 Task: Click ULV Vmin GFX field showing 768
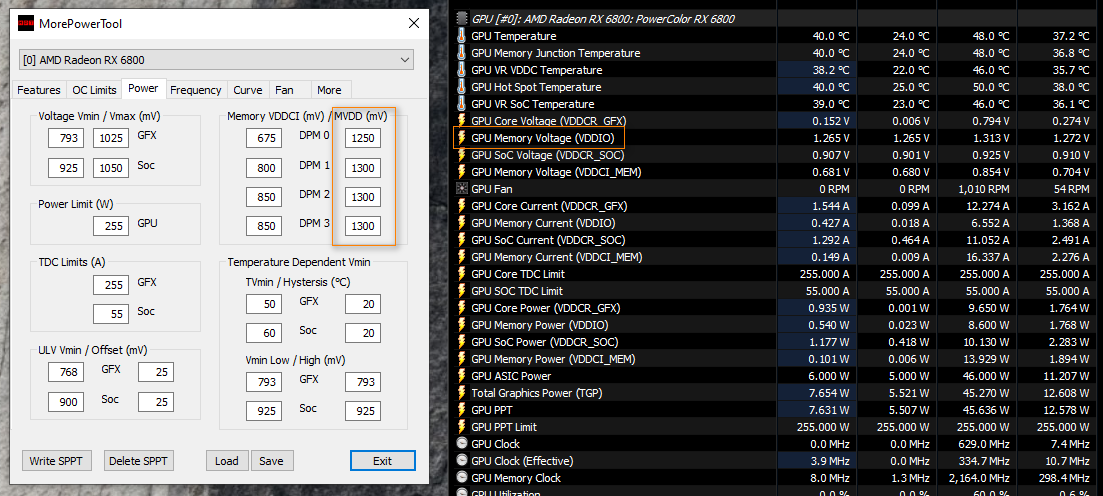[x=66, y=372]
